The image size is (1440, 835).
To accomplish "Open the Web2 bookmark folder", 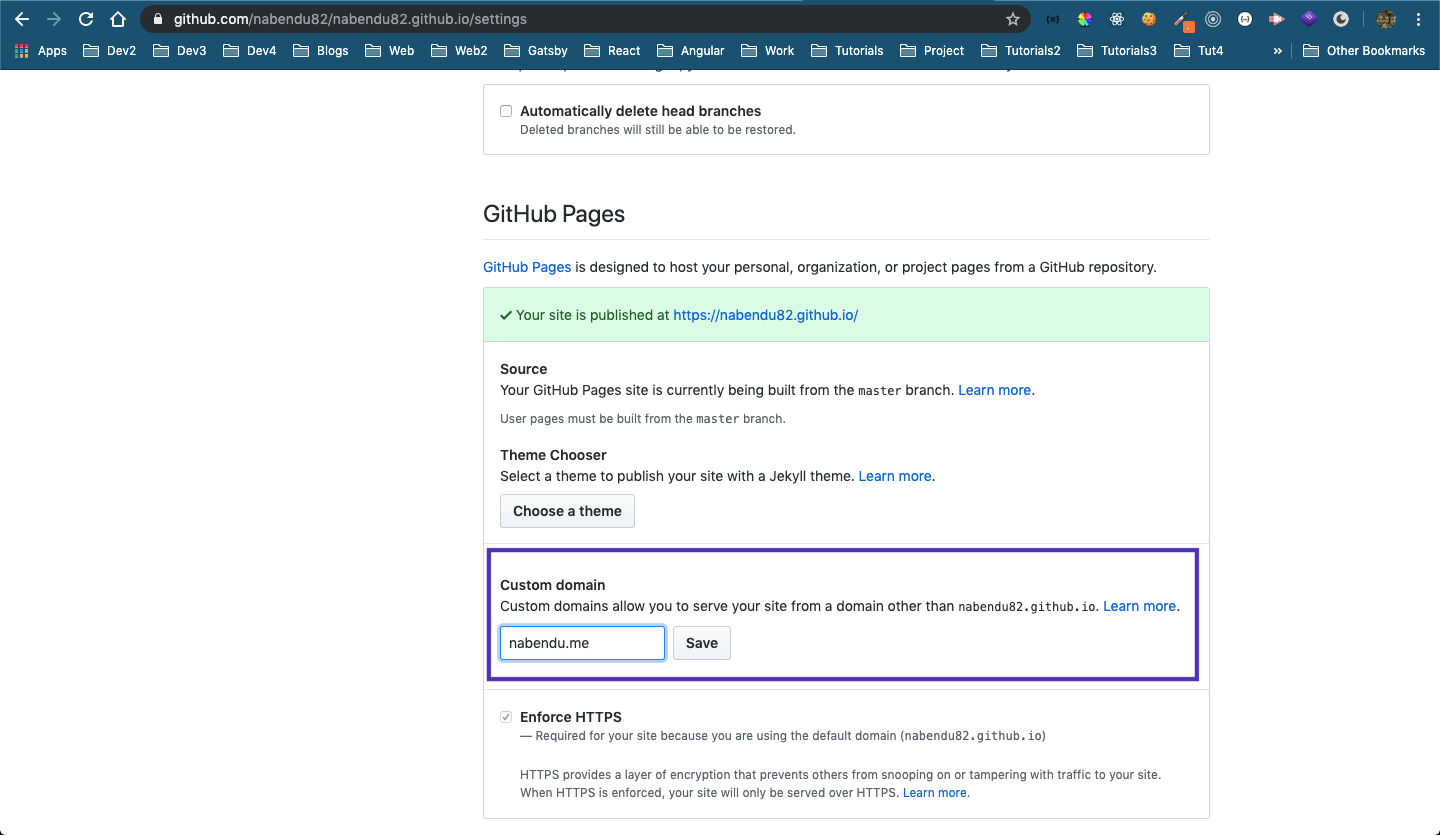I will (459, 50).
